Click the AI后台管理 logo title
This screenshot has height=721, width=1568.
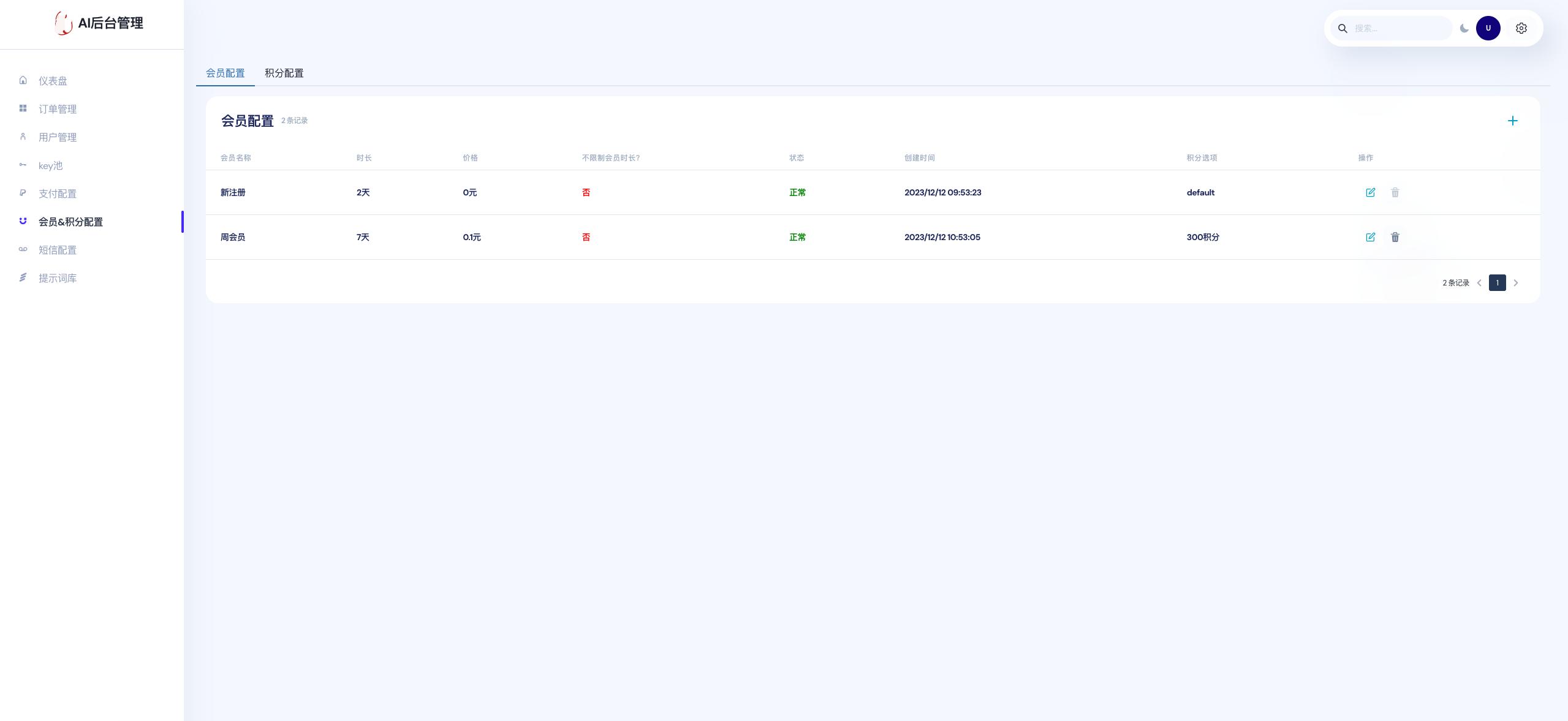point(110,23)
